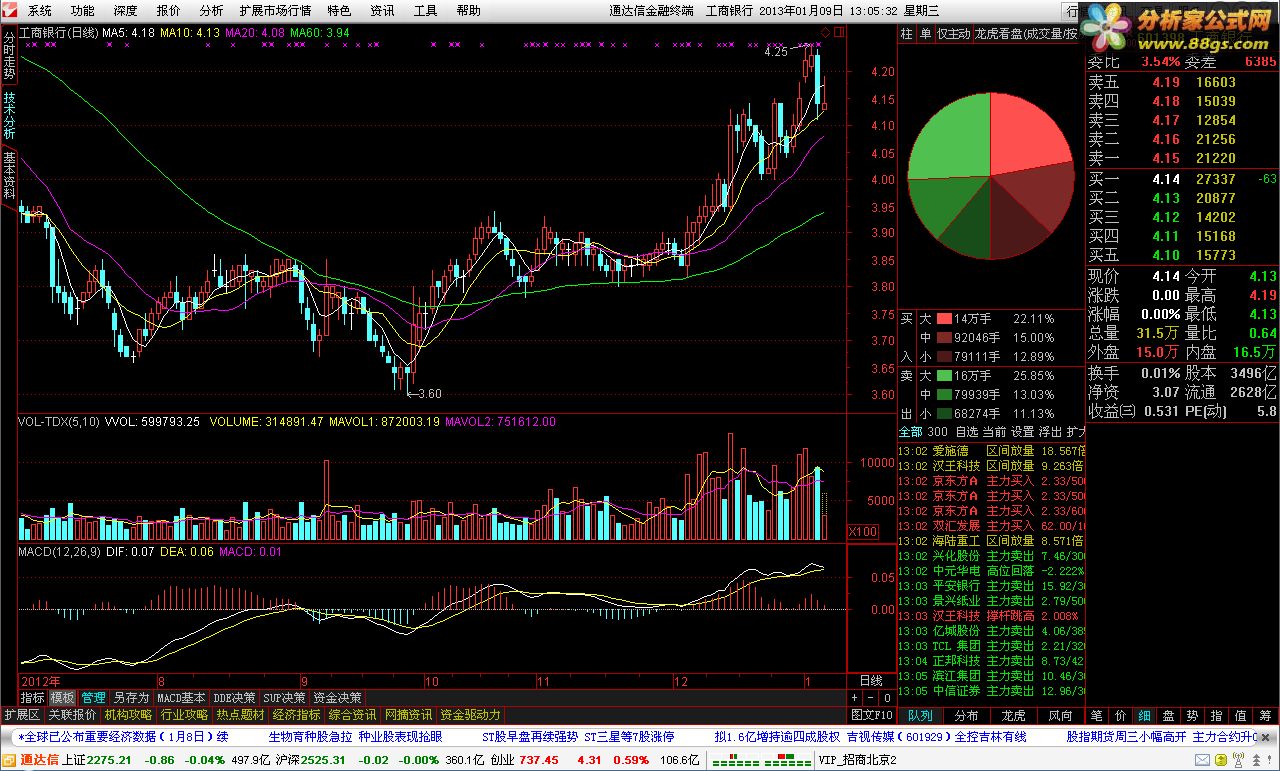Toggle the 仅主动 filter
The height and width of the screenshot is (771, 1280).
954,34
